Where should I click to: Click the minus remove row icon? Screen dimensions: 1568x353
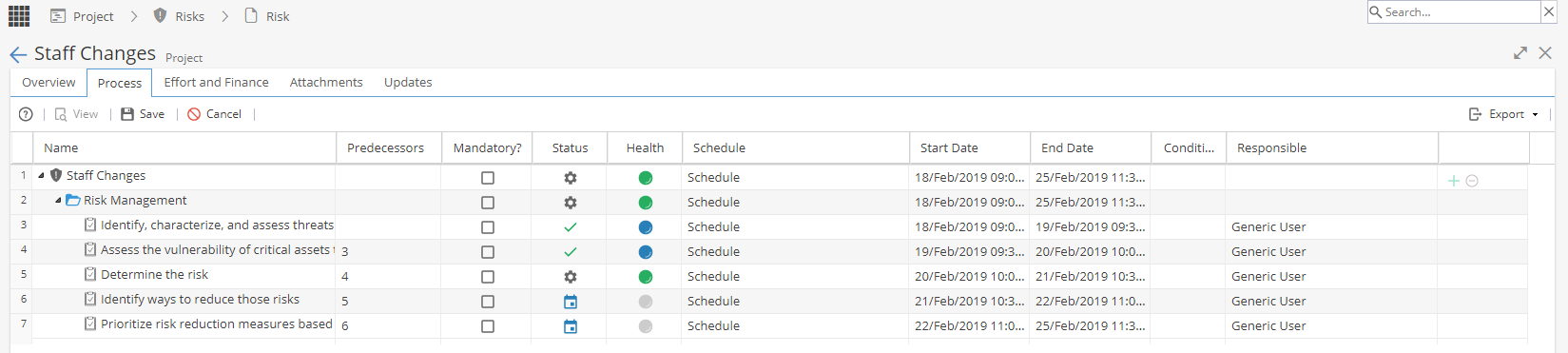point(1472,181)
